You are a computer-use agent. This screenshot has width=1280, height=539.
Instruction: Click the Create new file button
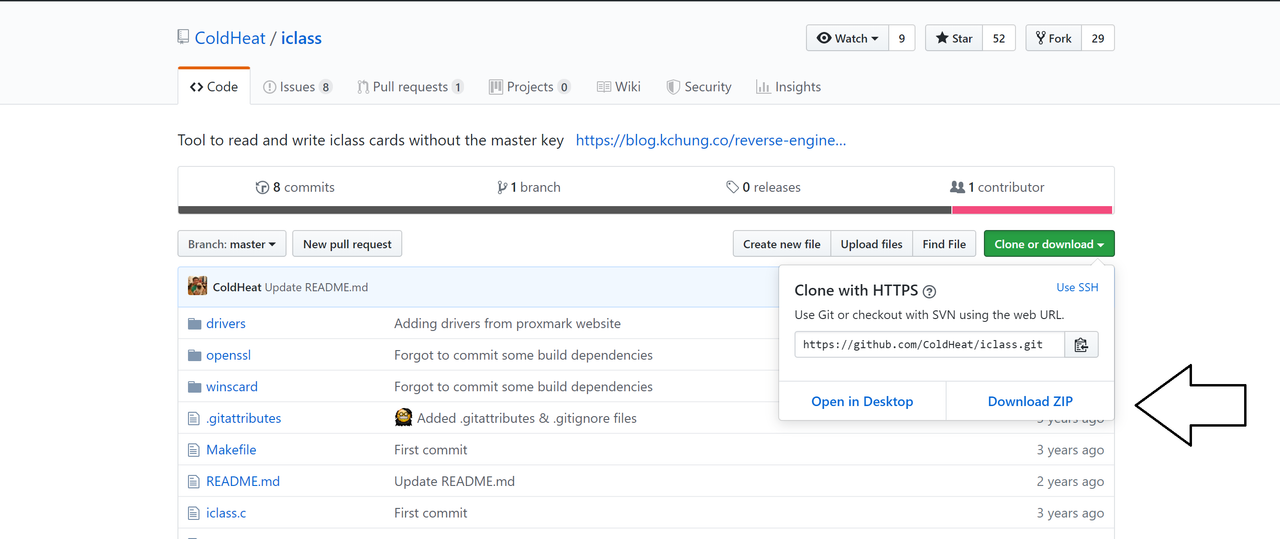(x=782, y=244)
